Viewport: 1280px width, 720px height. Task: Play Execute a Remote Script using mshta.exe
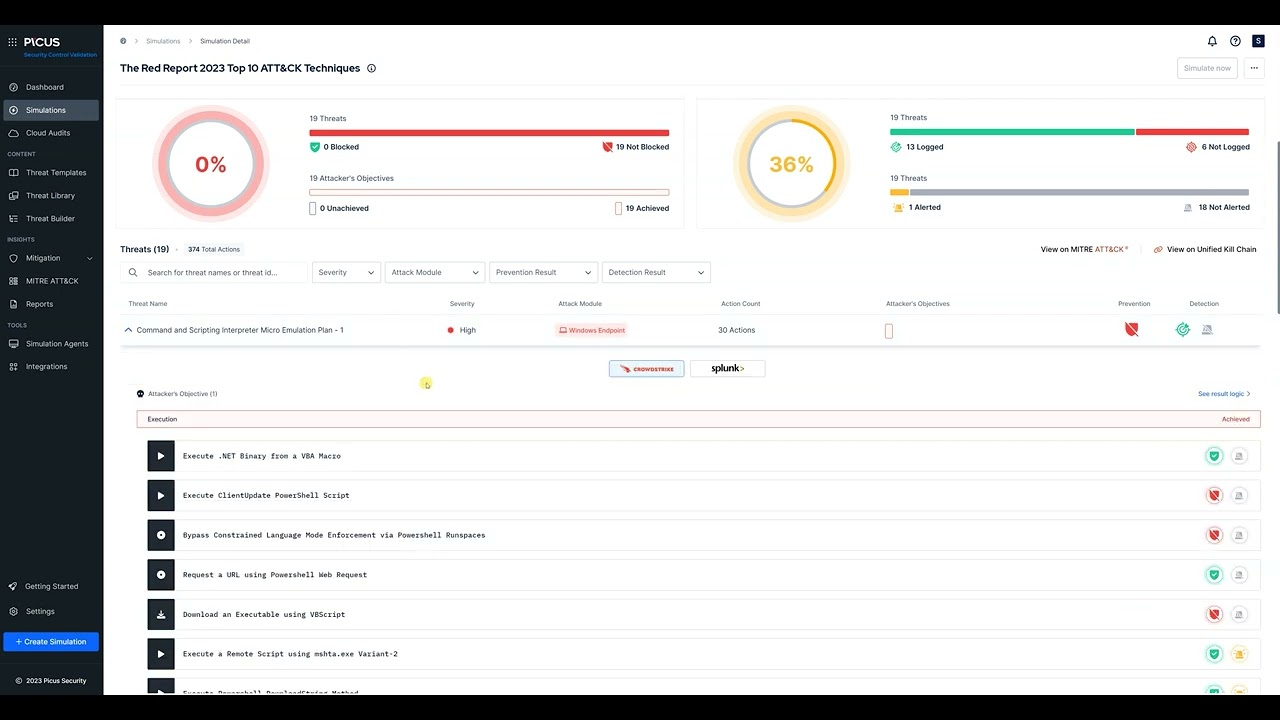(161, 654)
